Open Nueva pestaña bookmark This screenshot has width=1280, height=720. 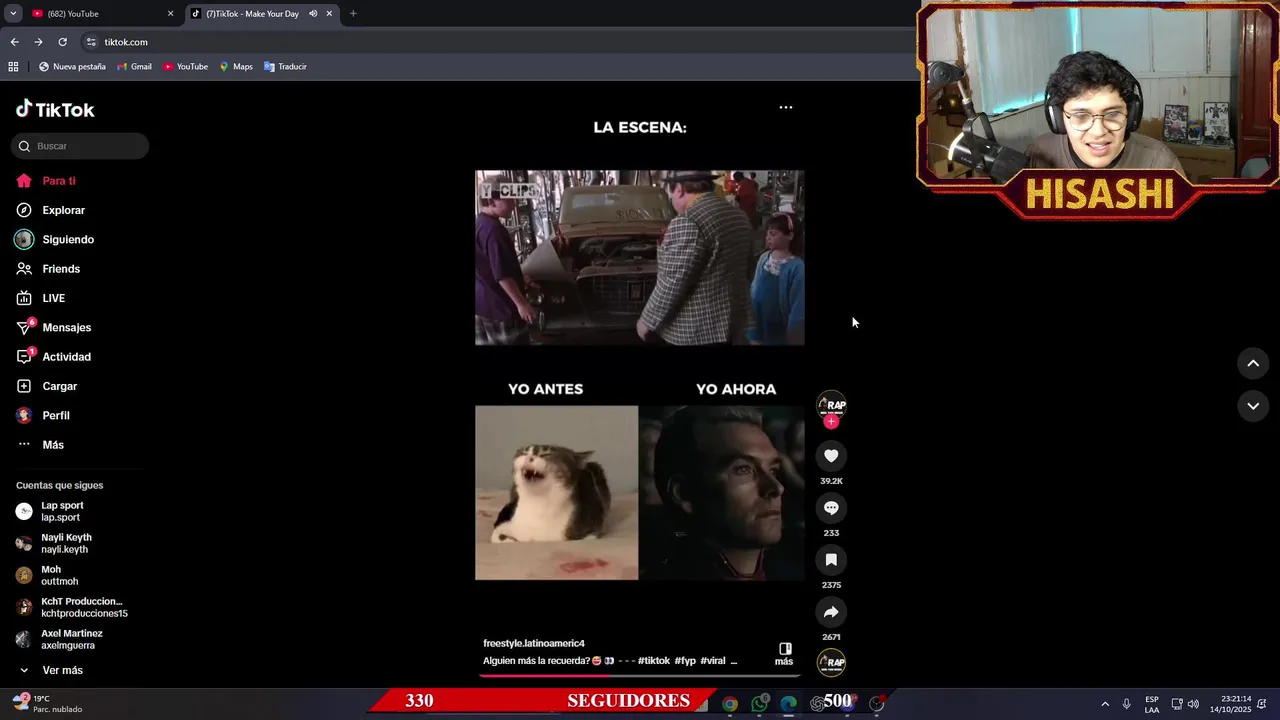[x=72, y=67]
